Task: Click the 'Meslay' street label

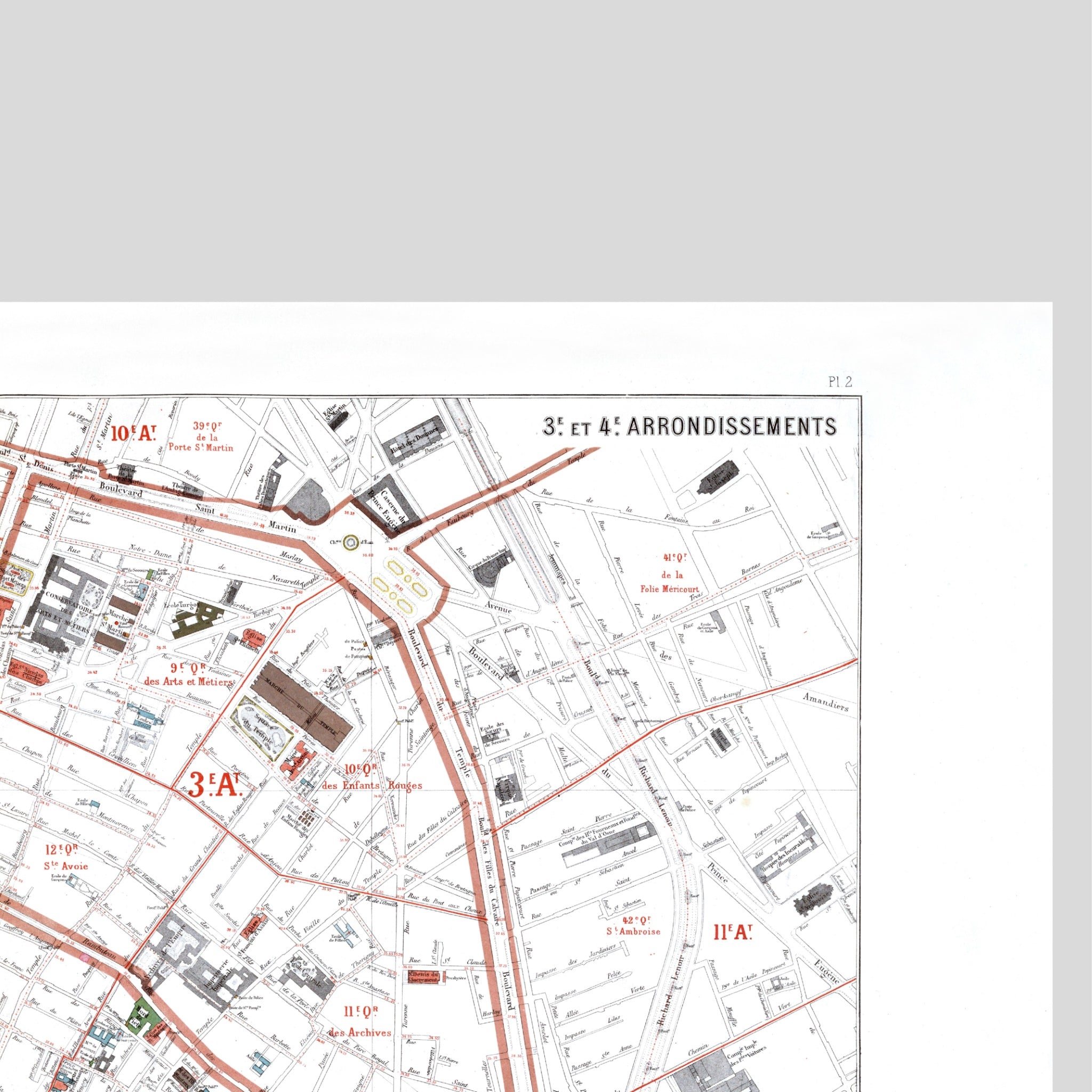Action: [291, 558]
